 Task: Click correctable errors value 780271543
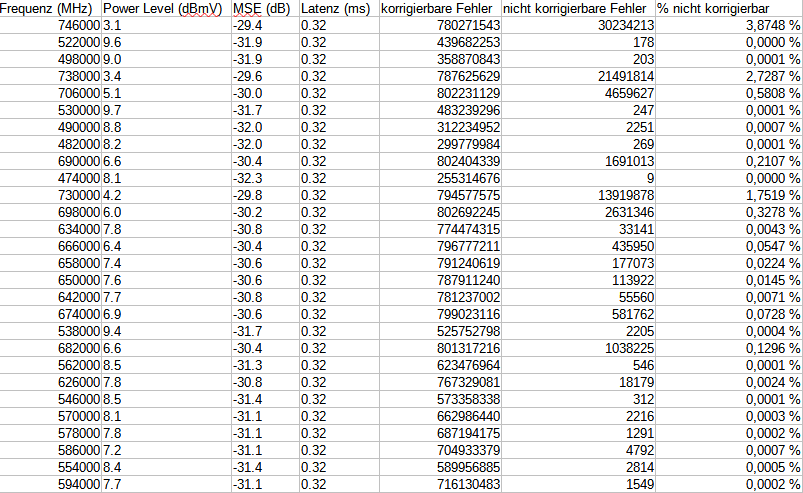tap(440, 26)
